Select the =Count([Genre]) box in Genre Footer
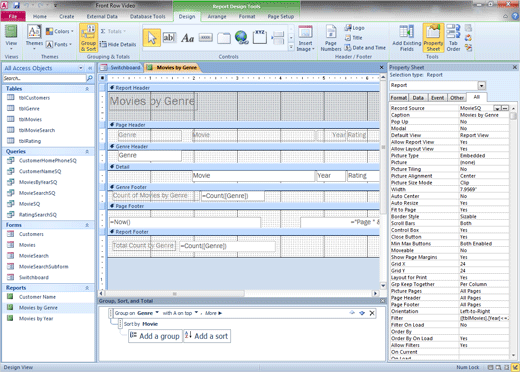 pyautogui.click(x=232, y=196)
